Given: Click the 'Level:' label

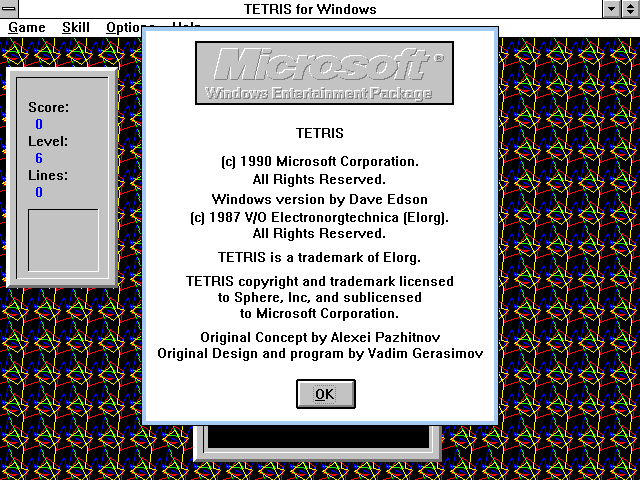Looking at the screenshot, I should (x=48, y=141).
